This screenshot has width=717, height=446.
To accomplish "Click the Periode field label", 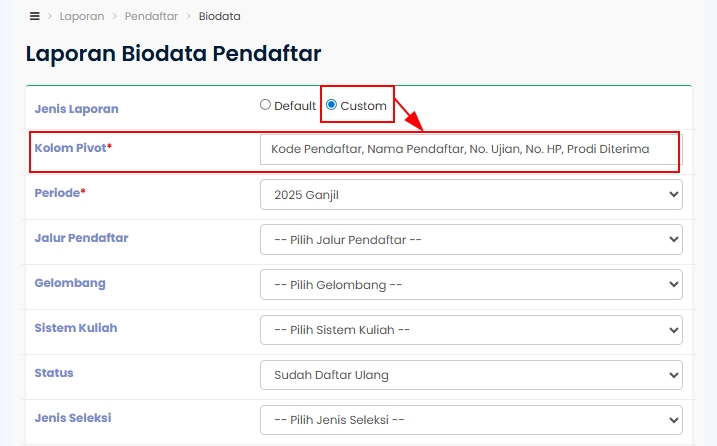I will pos(57,193).
